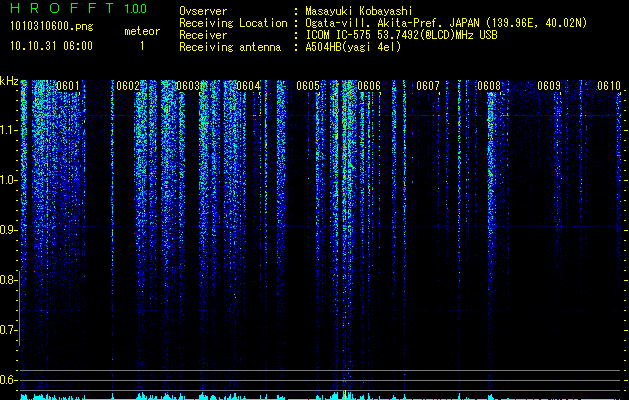Select the filename 1010310600.png
The width and height of the screenshot is (629, 400).
pyautogui.click(x=52, y=27)
